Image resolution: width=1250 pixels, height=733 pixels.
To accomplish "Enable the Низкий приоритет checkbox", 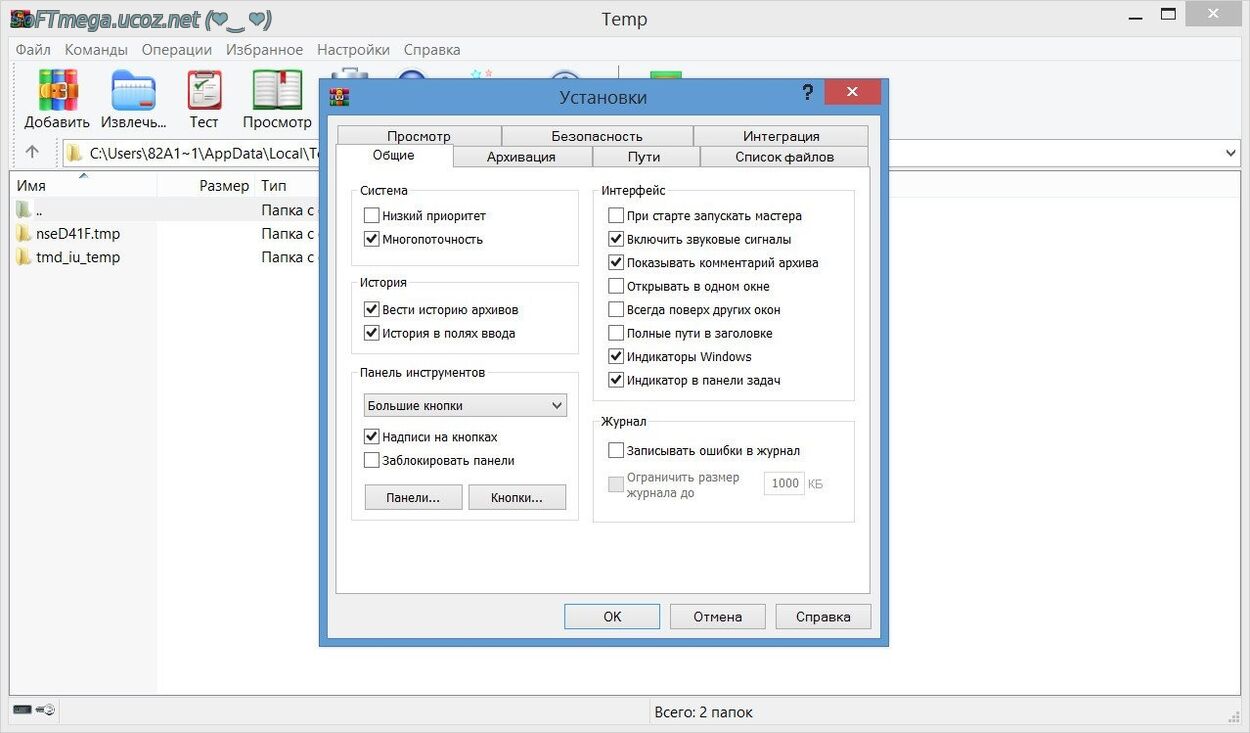I will coord(372,216).
